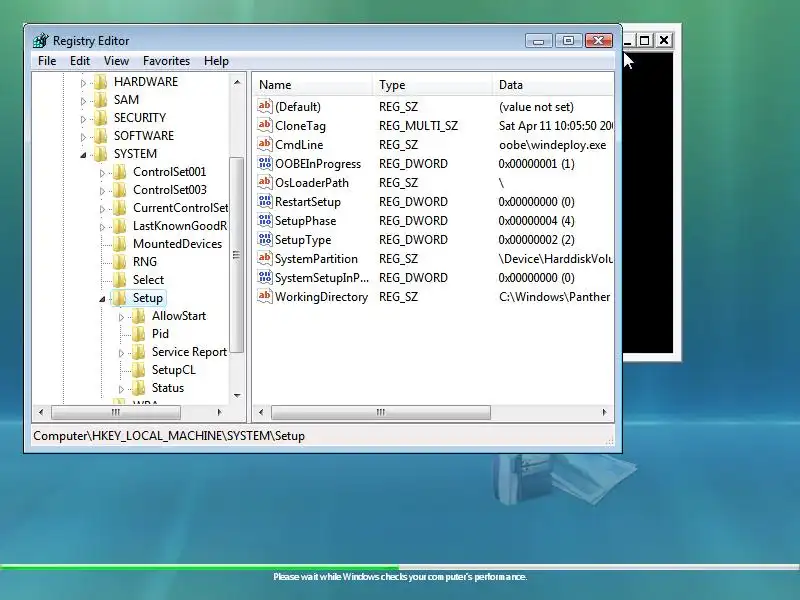Click the ControlSet003 folder icon
The image size is (800, 600).
tap(119, 190)
